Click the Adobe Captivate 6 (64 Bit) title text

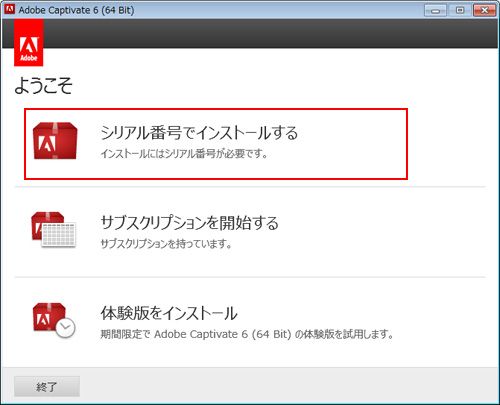(x=76, y=10)
